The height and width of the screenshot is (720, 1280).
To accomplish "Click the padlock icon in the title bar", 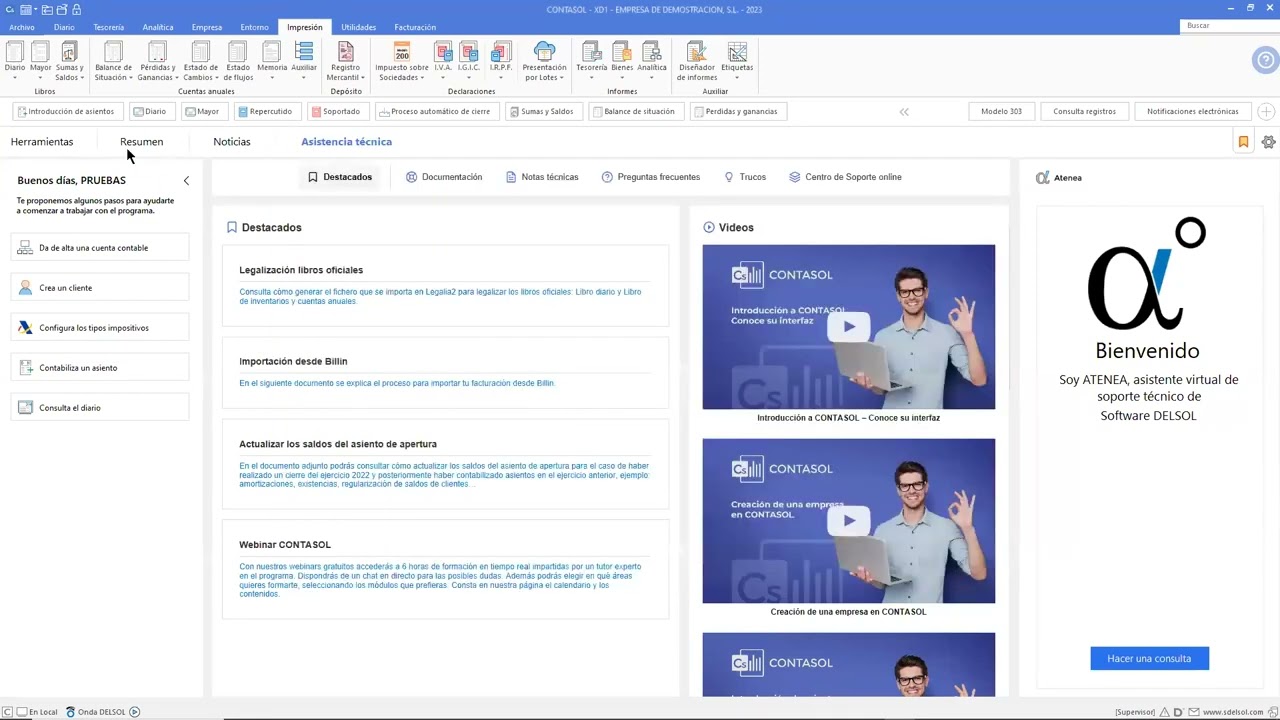I will click(x=76, y=9).
